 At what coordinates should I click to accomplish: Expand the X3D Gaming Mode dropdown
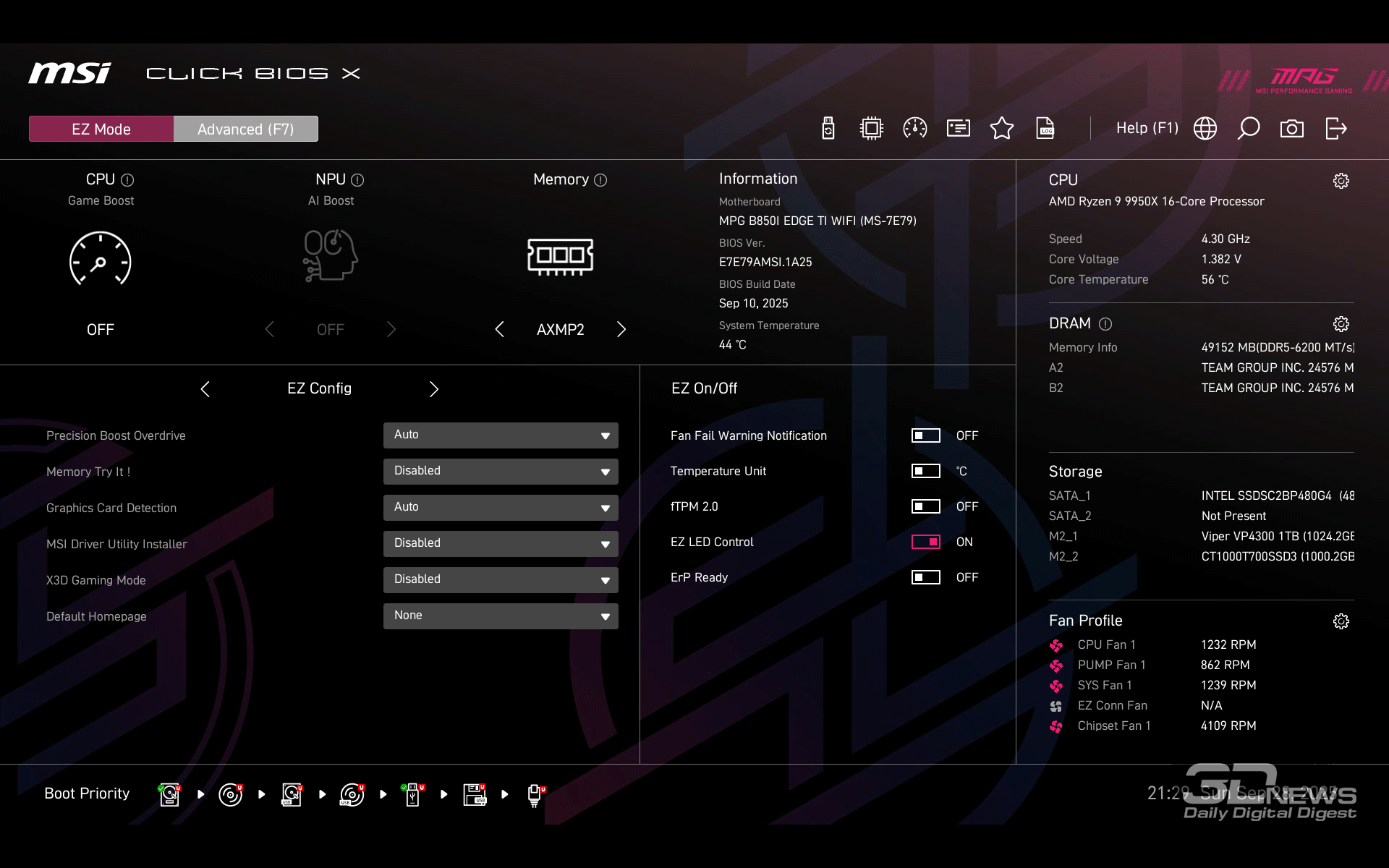pyautogui.click(x=501, y=580)
